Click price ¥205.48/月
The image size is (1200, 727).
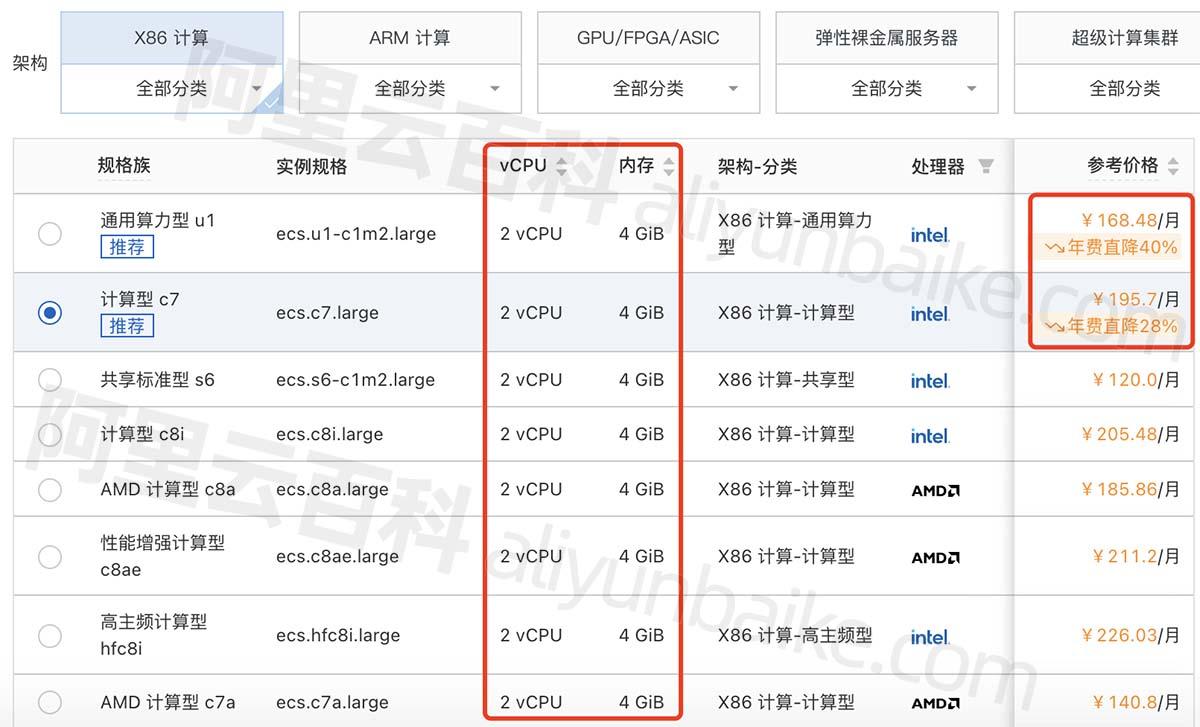(1130, 435)
